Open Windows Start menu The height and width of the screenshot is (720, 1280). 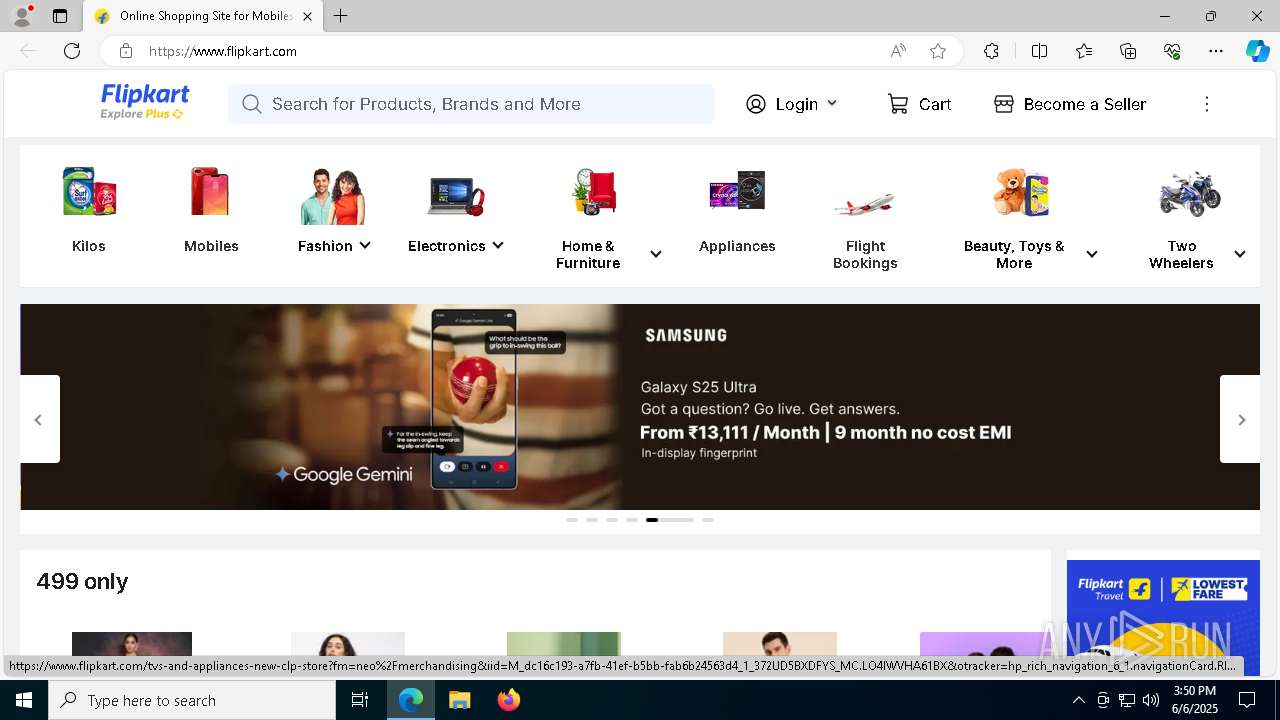tap(24, 700)
